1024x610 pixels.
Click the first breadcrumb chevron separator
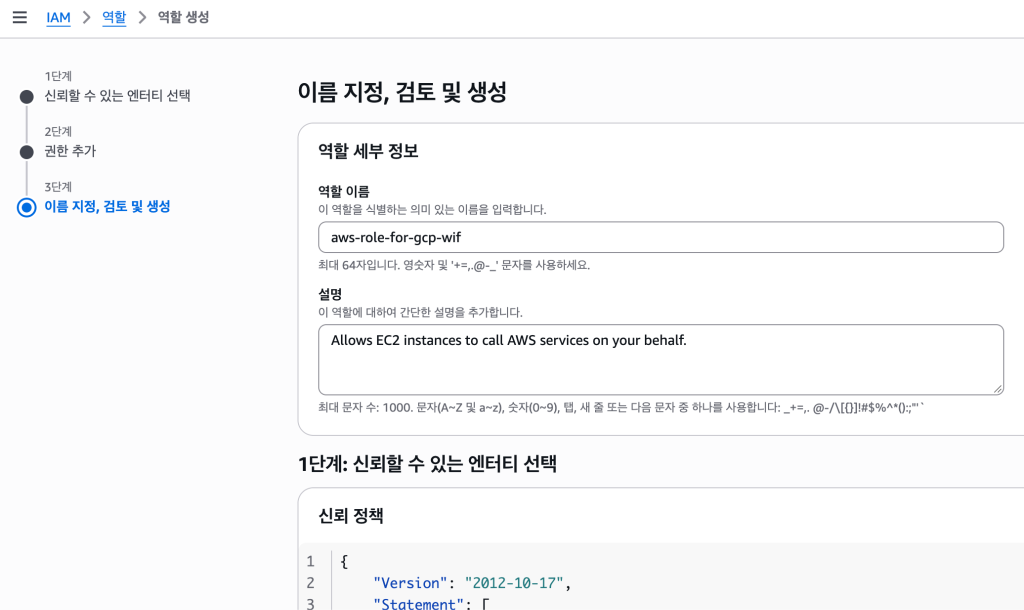click(86, 18)
